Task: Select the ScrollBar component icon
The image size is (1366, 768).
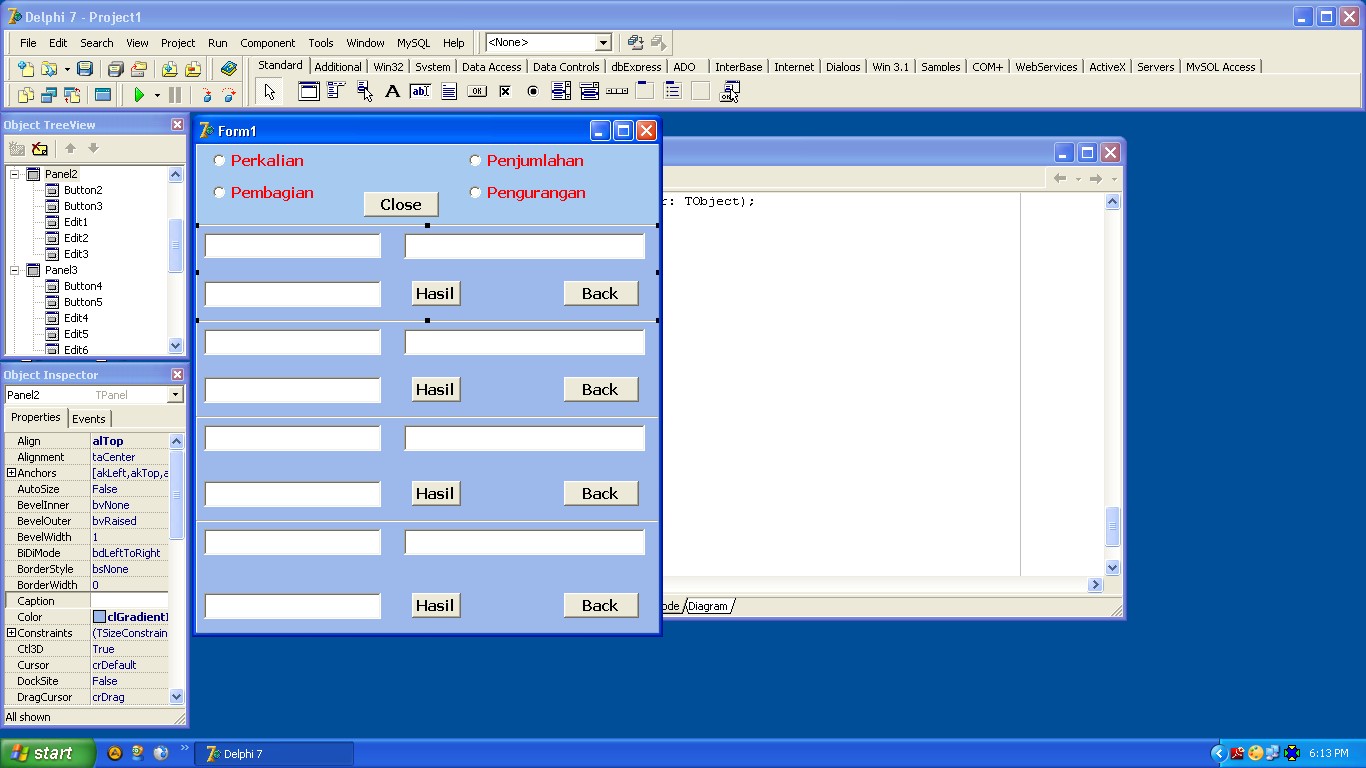Action: (617, 91)
